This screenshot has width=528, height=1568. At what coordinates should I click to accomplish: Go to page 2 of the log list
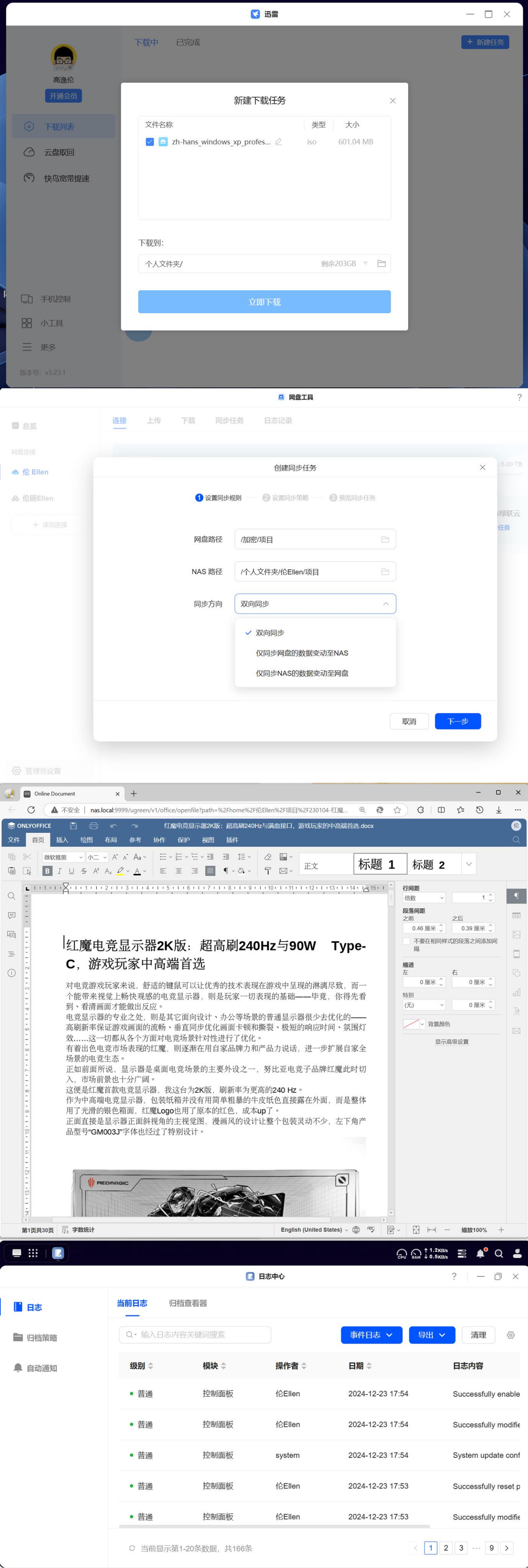pyautogui.click(x=446, y=1548)
